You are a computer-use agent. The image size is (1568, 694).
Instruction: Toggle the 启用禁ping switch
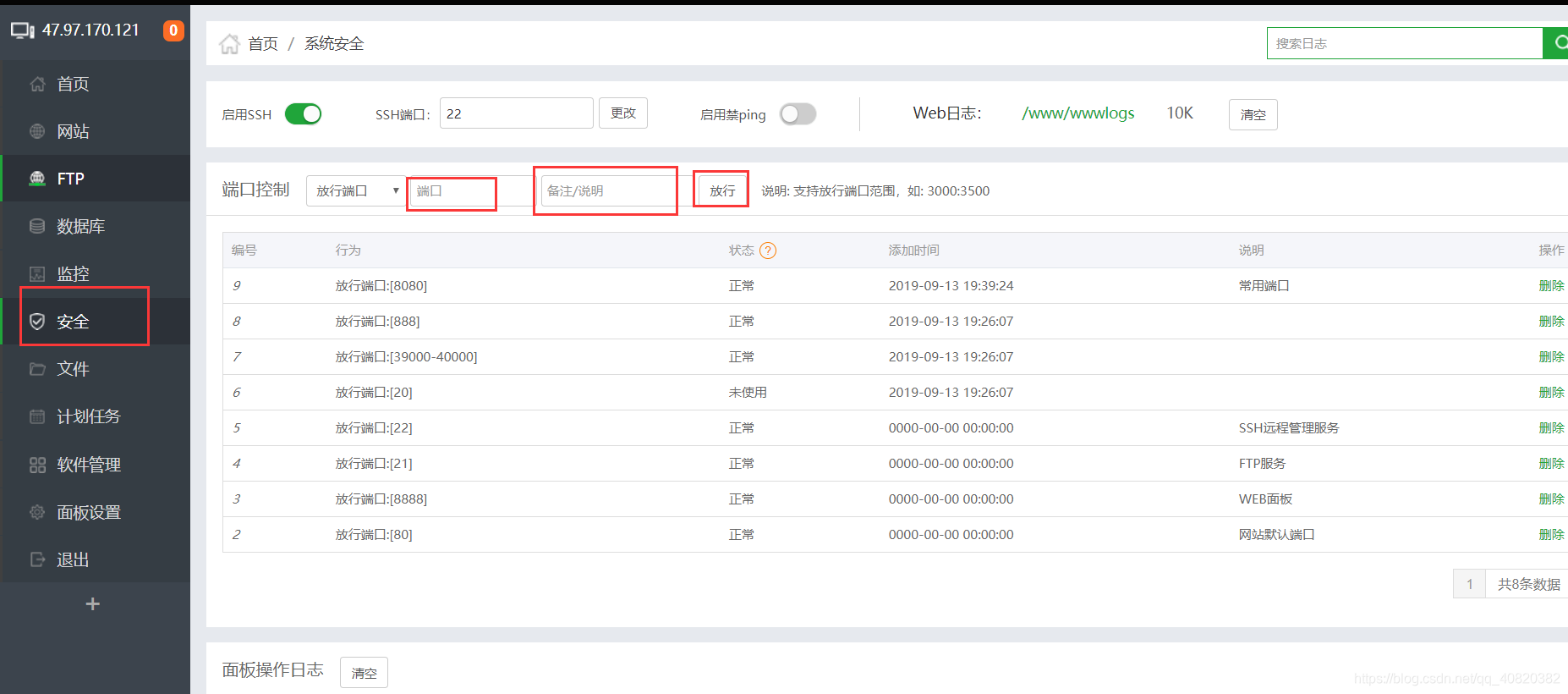pyautogui.click(x=798, y=114)
